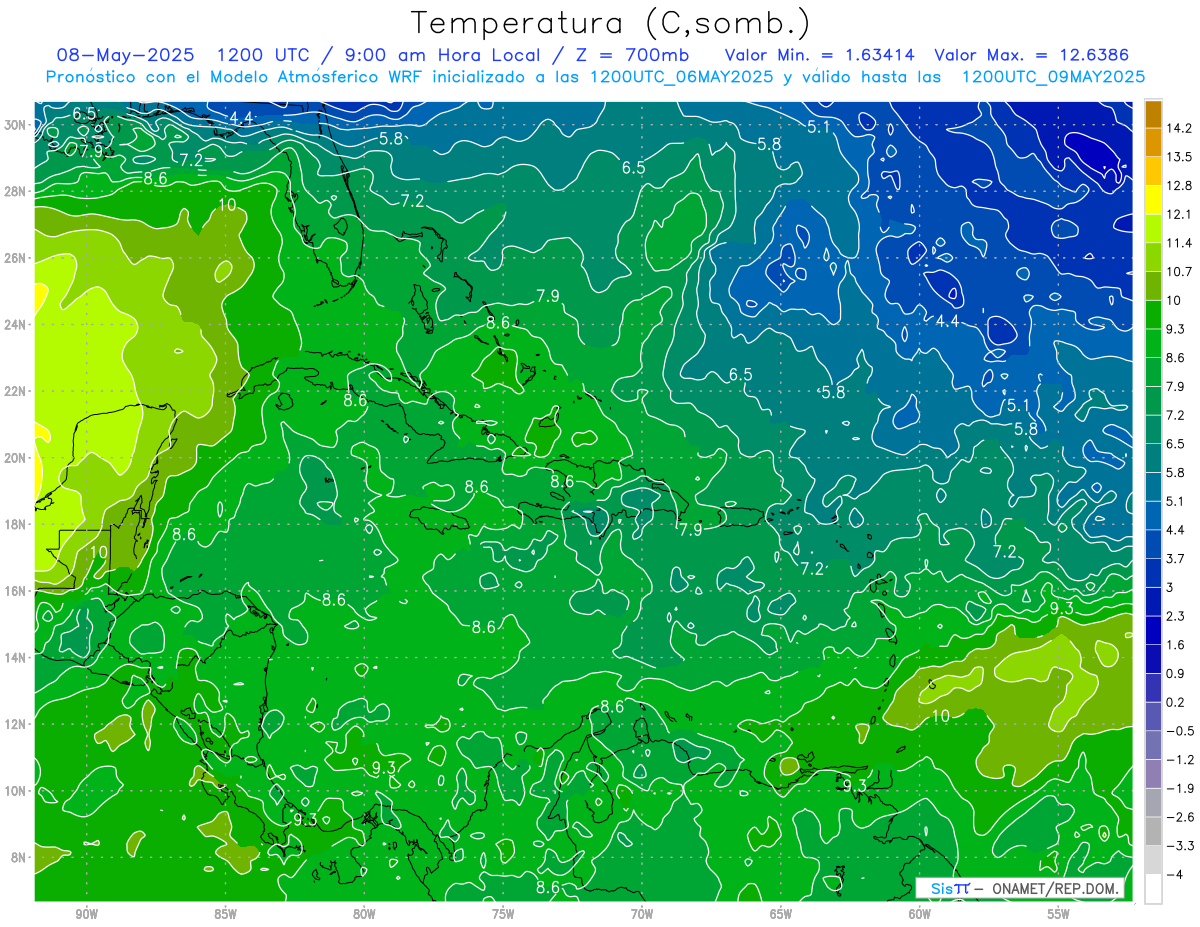
Task: Click the 90W longitude axis label
Action: coord(87,914)
